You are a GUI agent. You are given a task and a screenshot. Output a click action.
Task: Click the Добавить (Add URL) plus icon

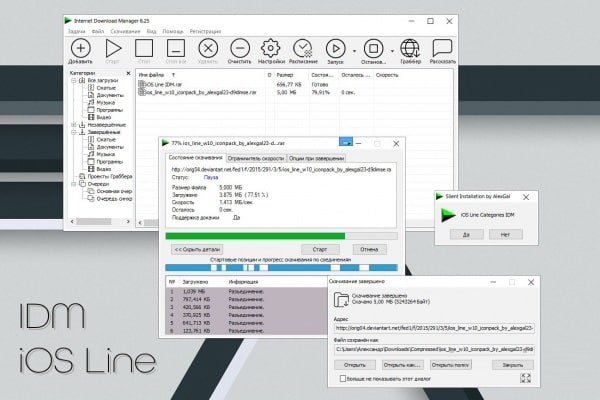[81, 49]
